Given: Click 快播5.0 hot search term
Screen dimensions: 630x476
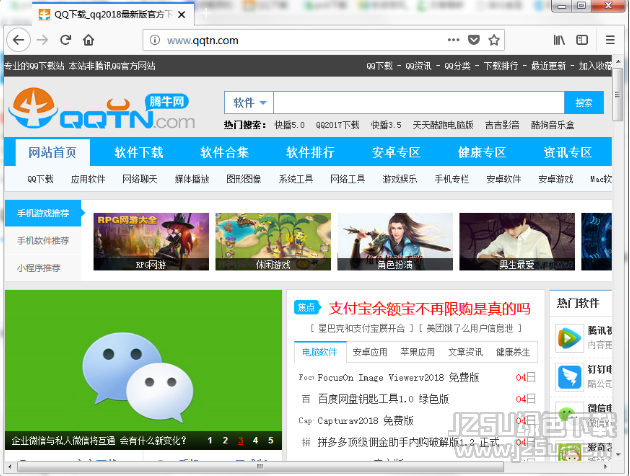Looking at the screenshot, I should (x=289, y=125).
